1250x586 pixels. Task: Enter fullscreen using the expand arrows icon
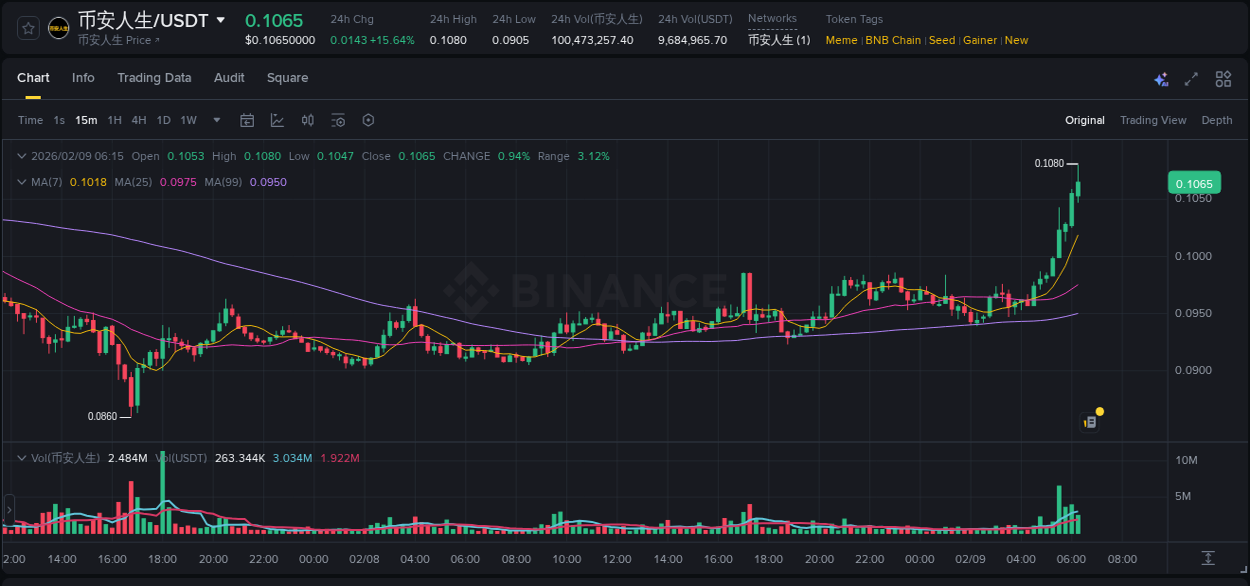click(1190, 78)
